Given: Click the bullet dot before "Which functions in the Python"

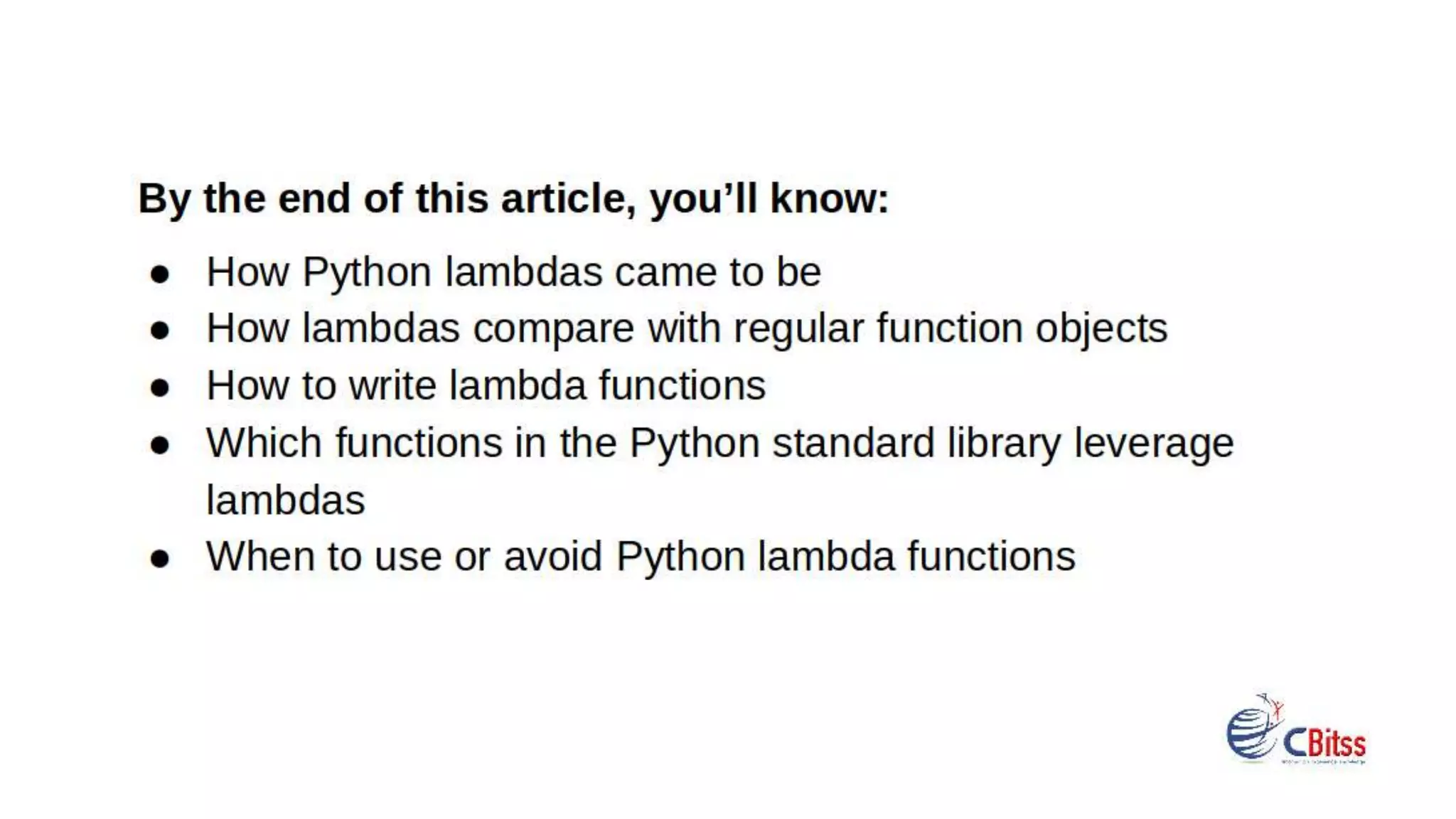Looking at the screenshot, I should pos(160,445).
